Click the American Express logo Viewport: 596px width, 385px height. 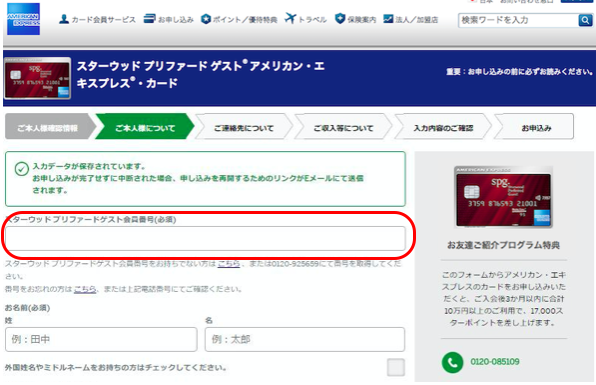tap(23, 19)
